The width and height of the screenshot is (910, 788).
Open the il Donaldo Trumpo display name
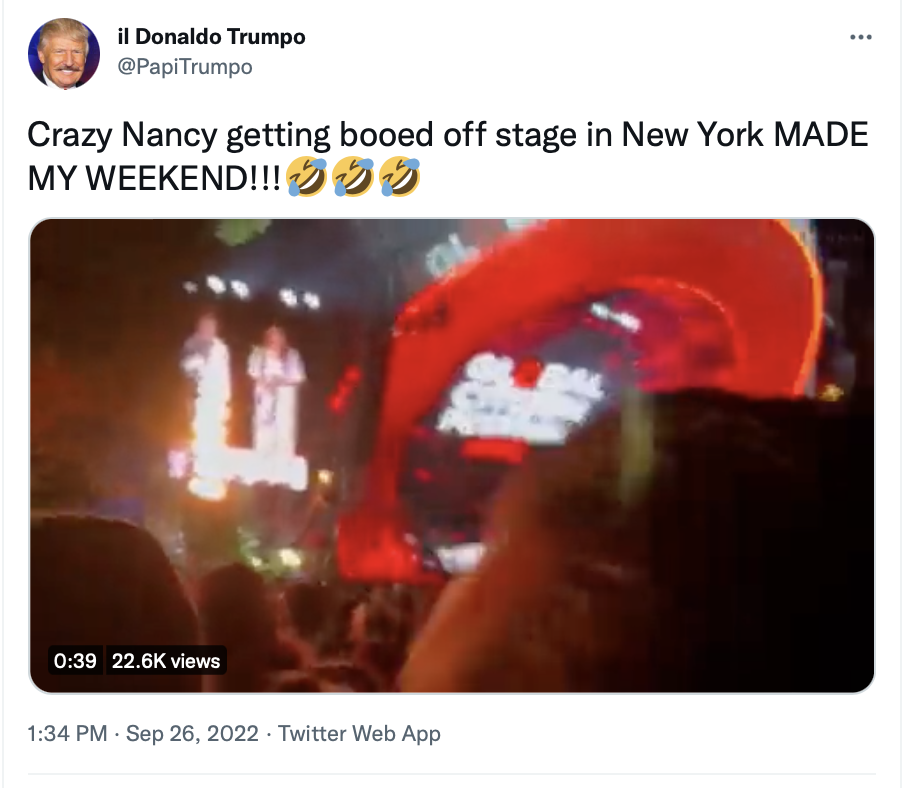(211, 37)
